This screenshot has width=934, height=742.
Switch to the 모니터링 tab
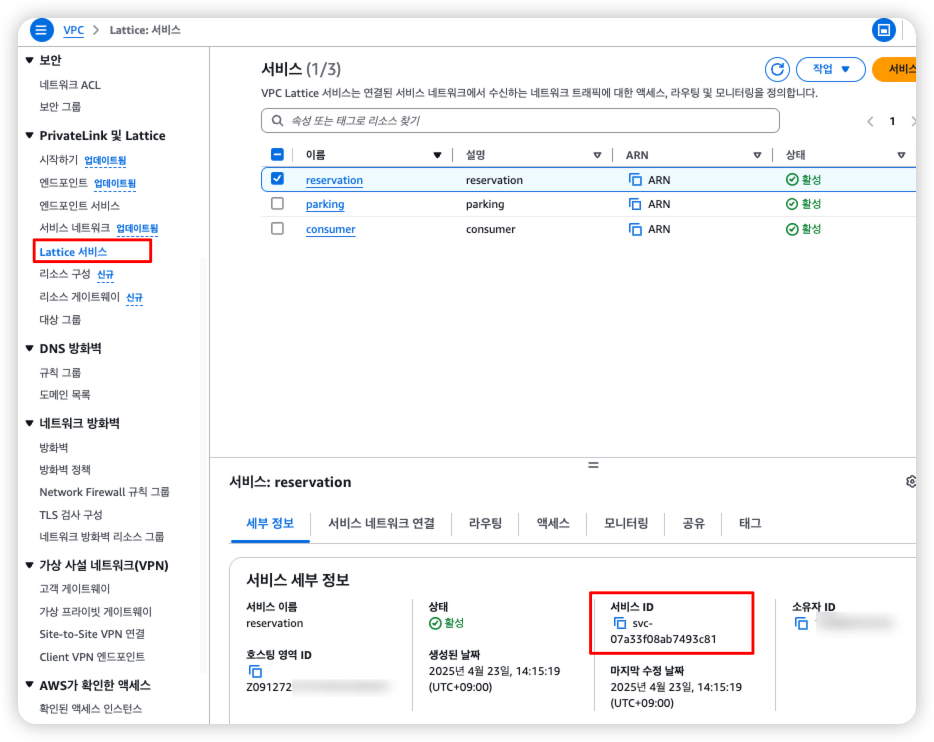pyautogui.click(x=626, y=523)
